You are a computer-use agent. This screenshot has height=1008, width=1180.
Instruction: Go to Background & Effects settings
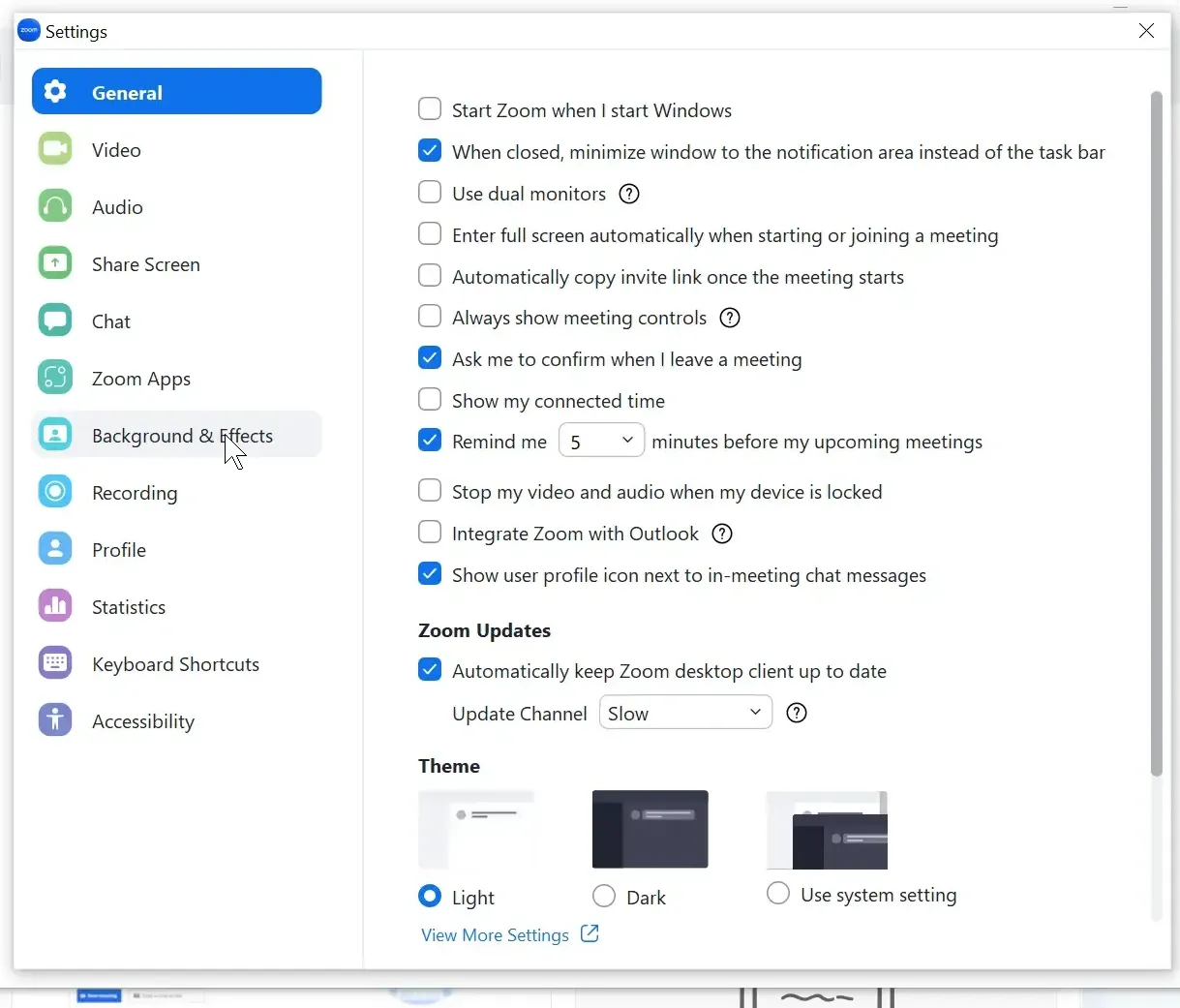(x=177, y=435)
